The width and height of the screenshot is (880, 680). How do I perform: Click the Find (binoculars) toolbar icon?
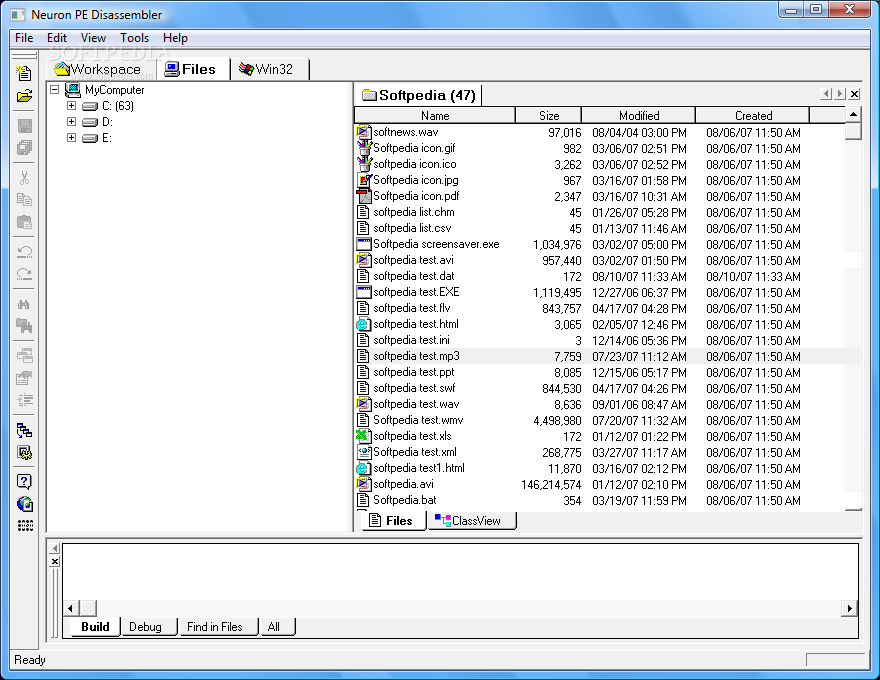point(24,304)
